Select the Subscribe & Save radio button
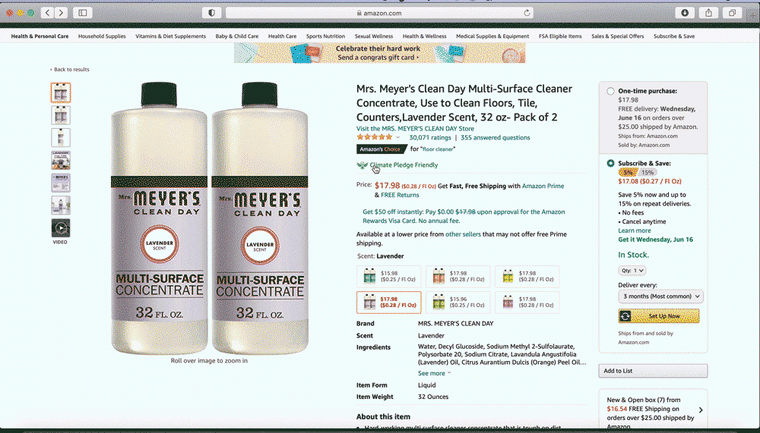 [610, 163]
